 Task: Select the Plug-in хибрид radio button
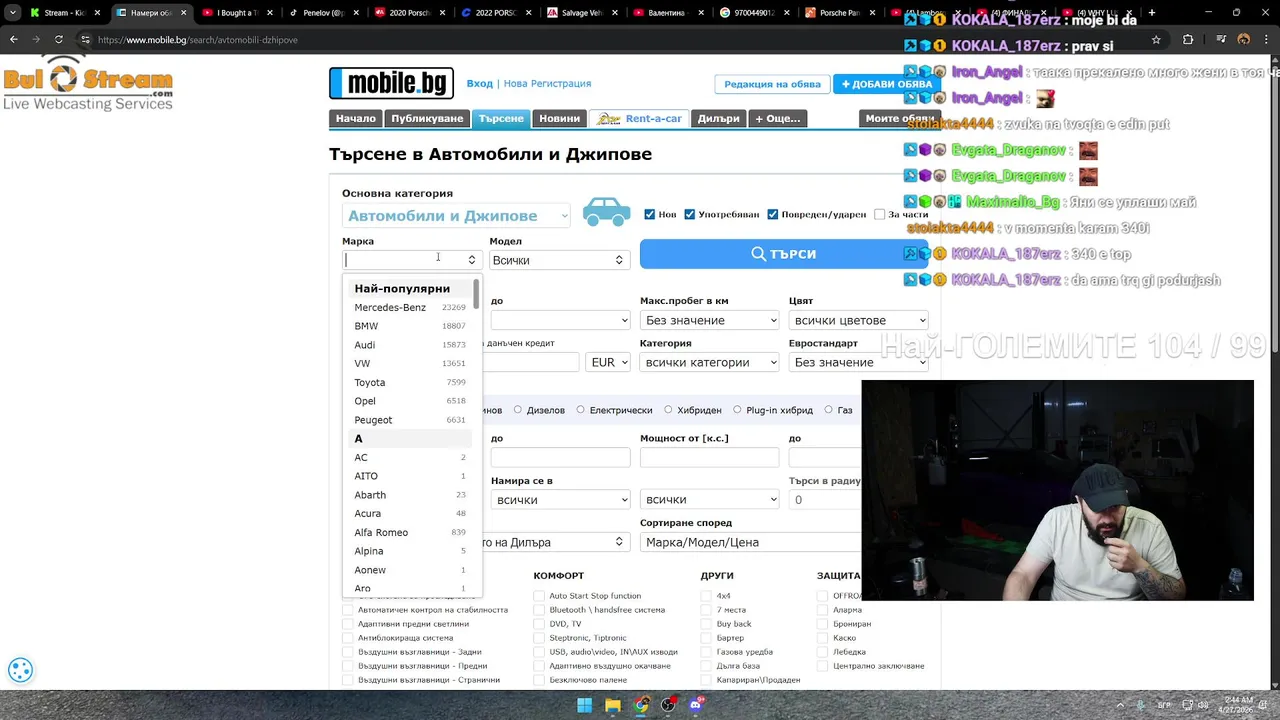coord(737,410)
